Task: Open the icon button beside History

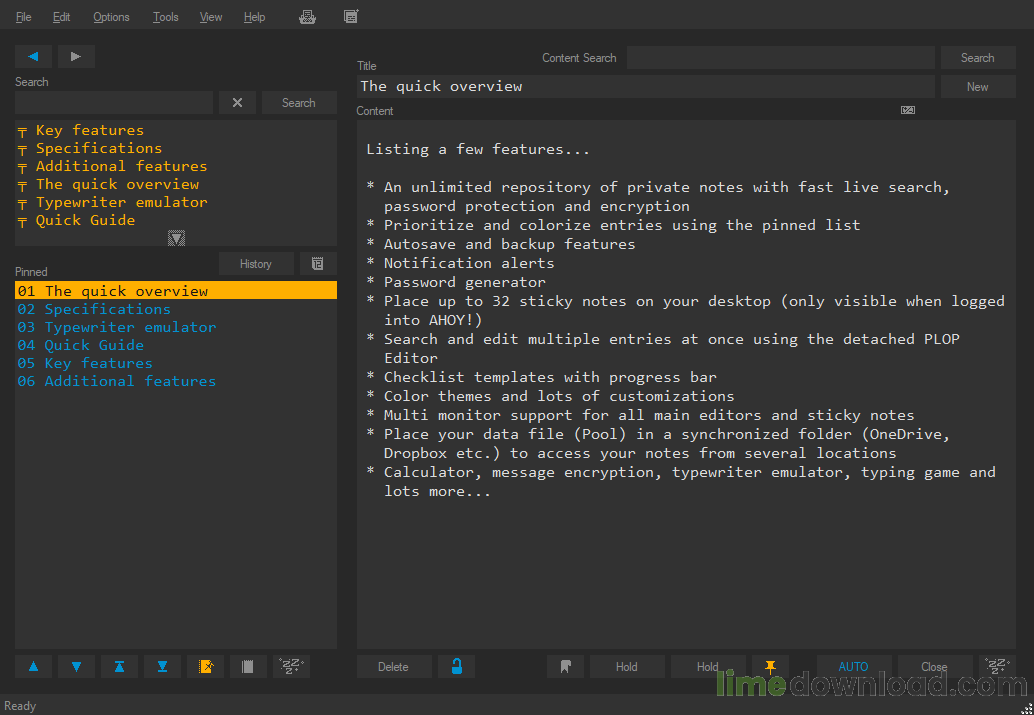Action: pos(318,264)
